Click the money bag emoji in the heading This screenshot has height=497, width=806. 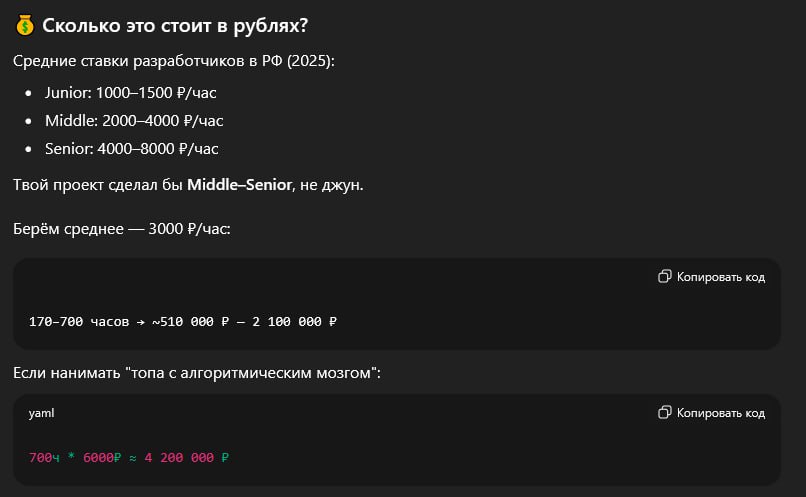pyautogui.click(x=26, y=25)
